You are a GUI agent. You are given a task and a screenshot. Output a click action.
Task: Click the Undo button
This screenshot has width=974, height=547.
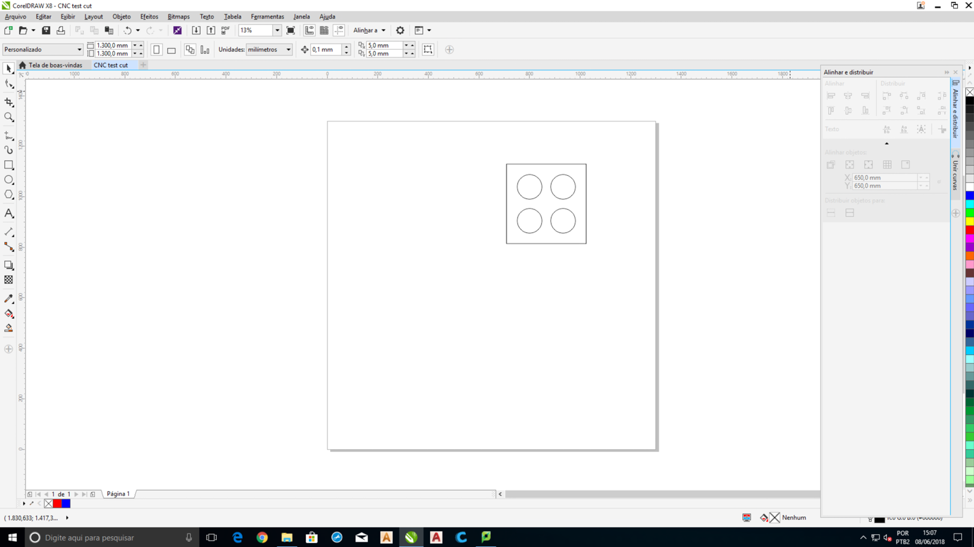tap(127, 30)
